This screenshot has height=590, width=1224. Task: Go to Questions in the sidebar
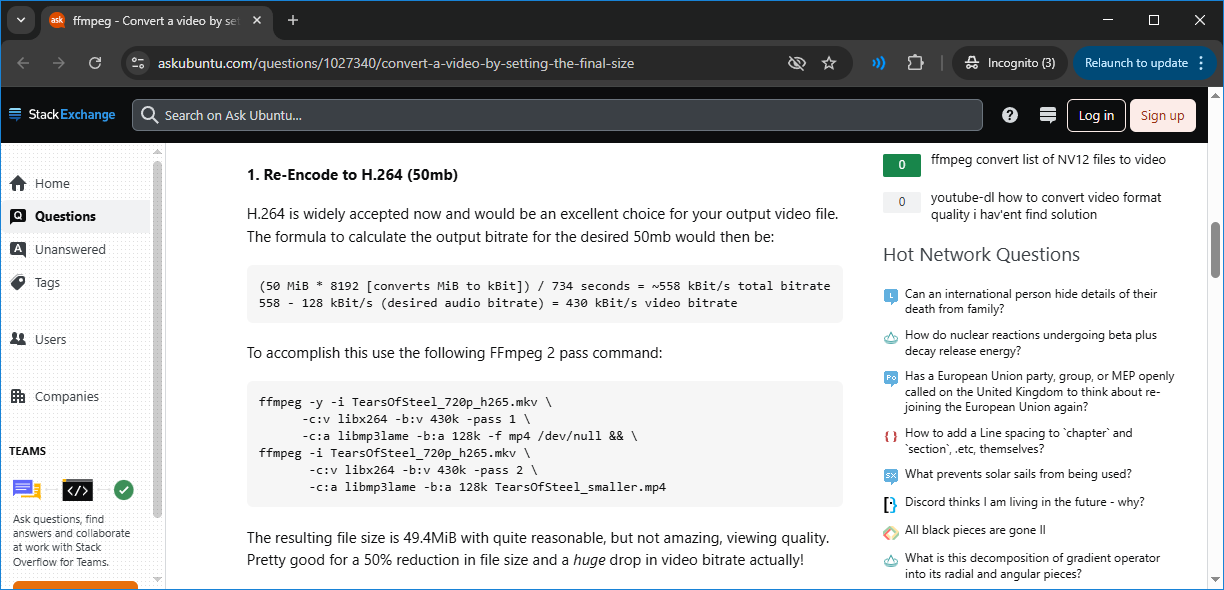pos(65,216)
